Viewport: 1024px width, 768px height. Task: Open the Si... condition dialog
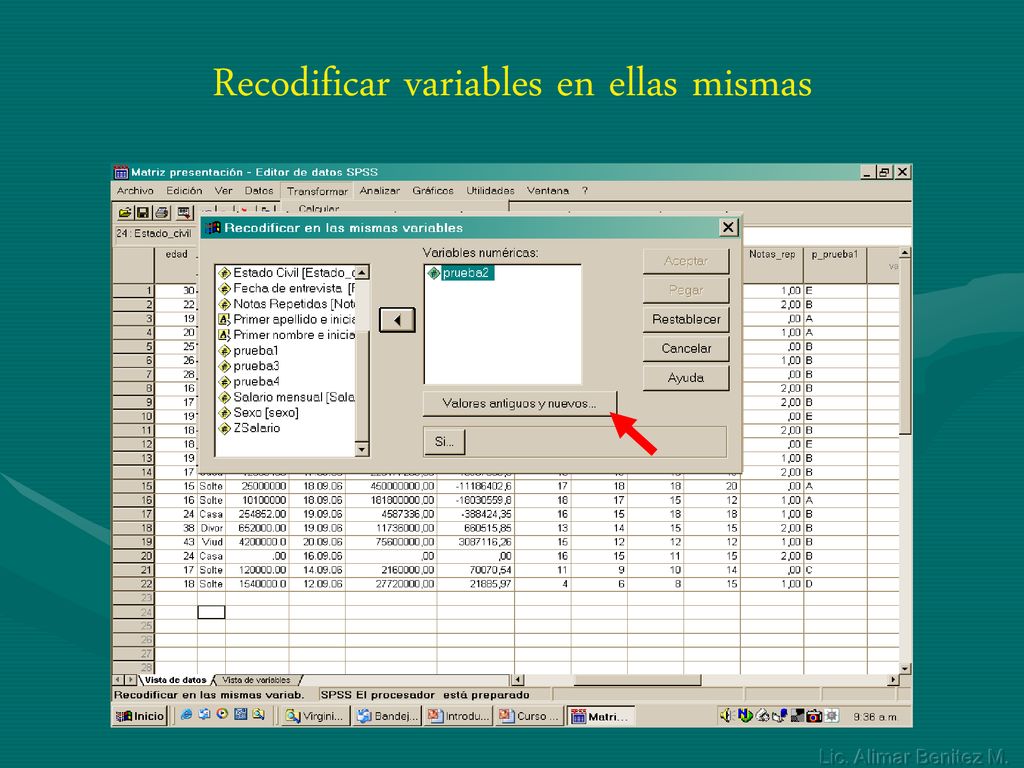(444, 441)
